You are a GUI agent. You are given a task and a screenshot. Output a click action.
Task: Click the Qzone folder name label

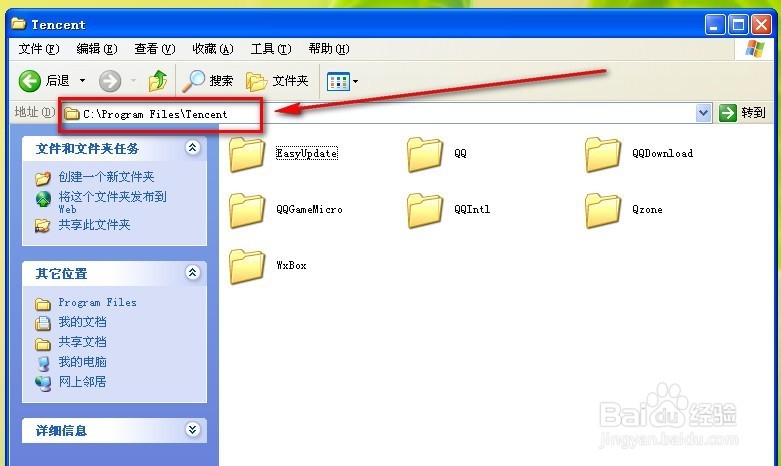[x=647, y=210]
